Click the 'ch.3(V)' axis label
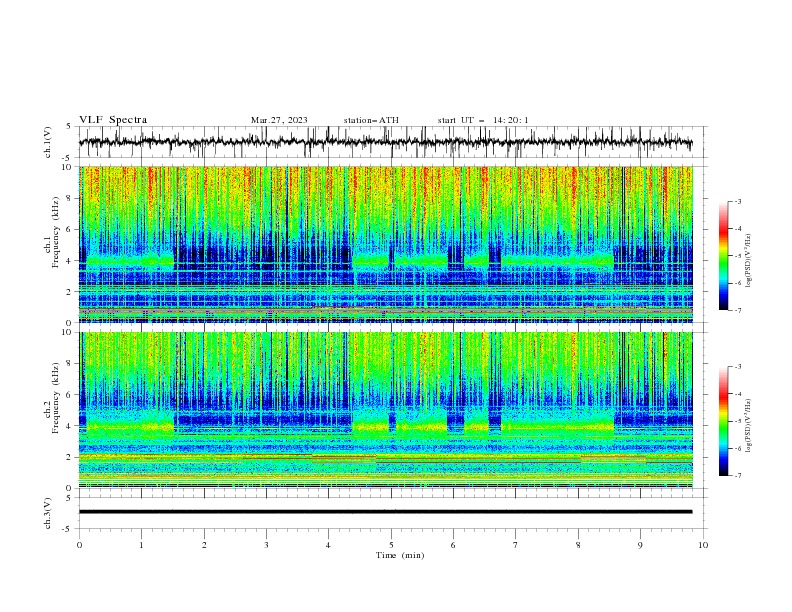Image resolution: width=792 pixels, height=612 pixels. (48, 513)
